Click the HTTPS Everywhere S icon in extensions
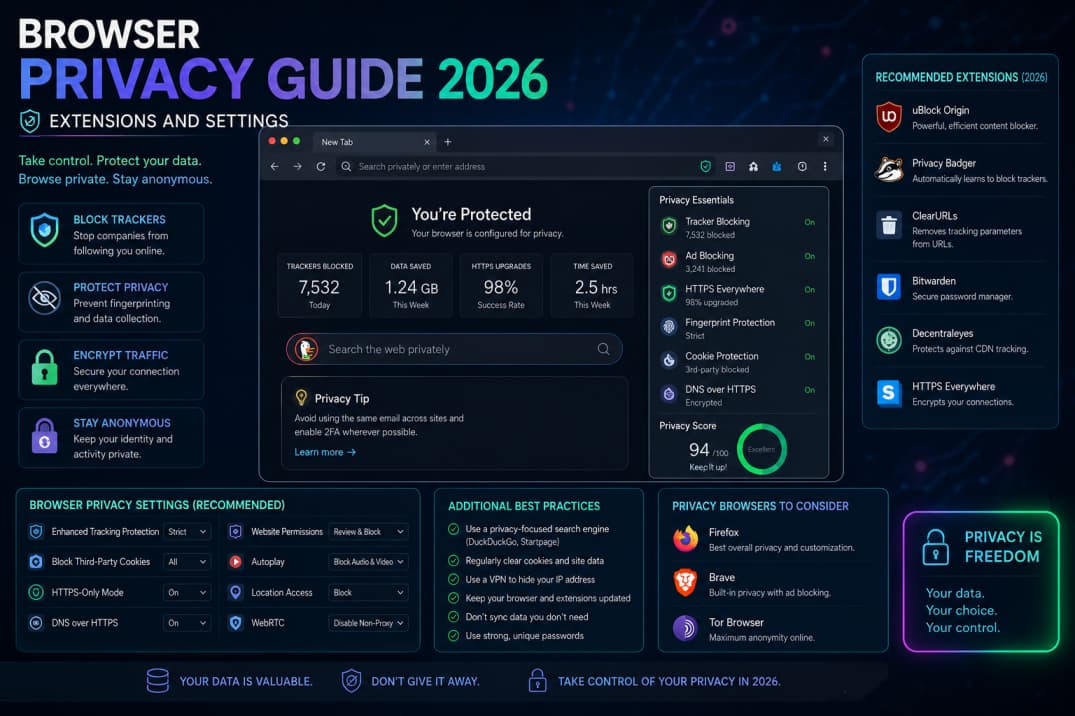This screenshot has height=716, width=1075. pos(889,393)
